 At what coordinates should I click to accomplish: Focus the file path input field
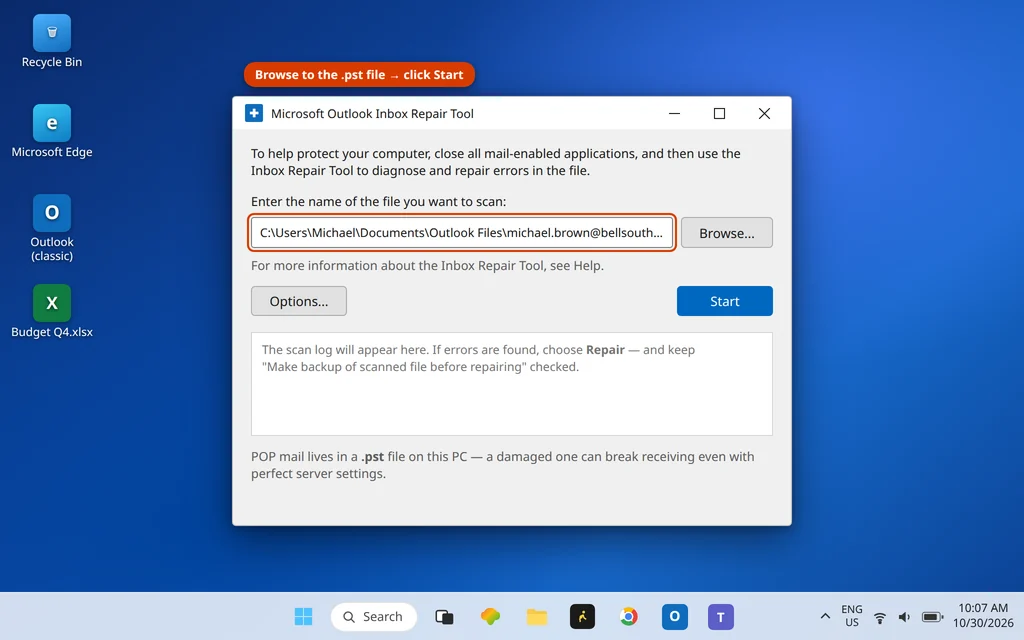coord(461,232)
